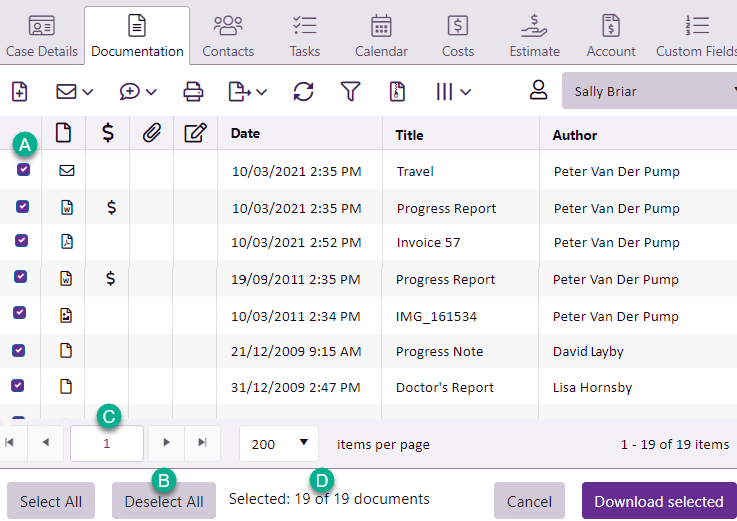737x521 pixels.
Task: Click the Download selected button
Action: pyautogui.click(x=658, y=501)
